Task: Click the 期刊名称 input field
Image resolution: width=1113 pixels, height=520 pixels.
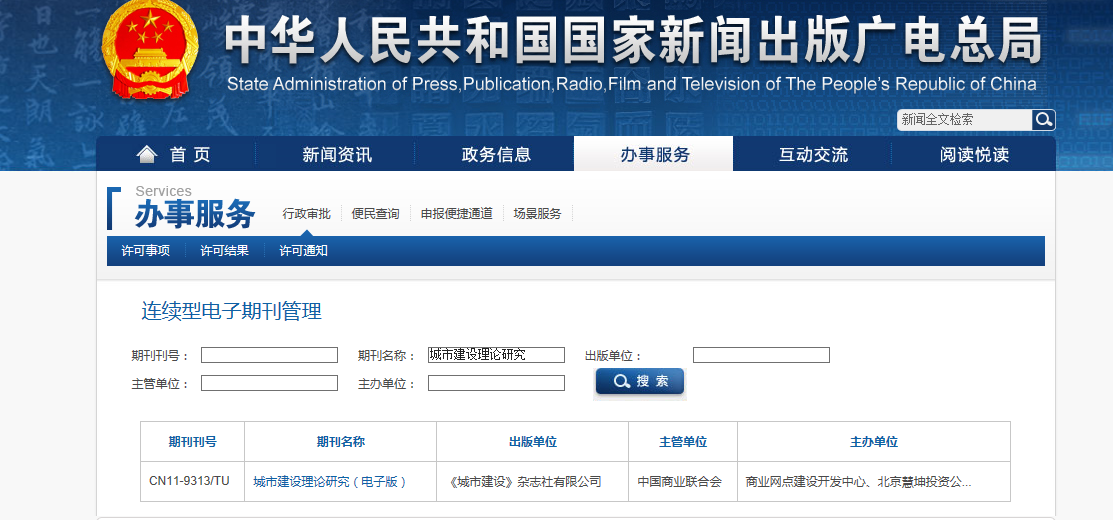Action: coord(496,355)
